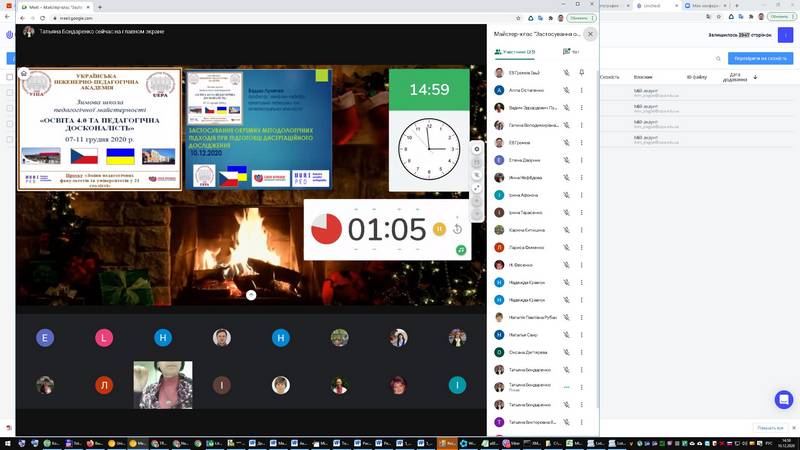
Task: Reload the meet.google.com page
Action: [42, 18]
